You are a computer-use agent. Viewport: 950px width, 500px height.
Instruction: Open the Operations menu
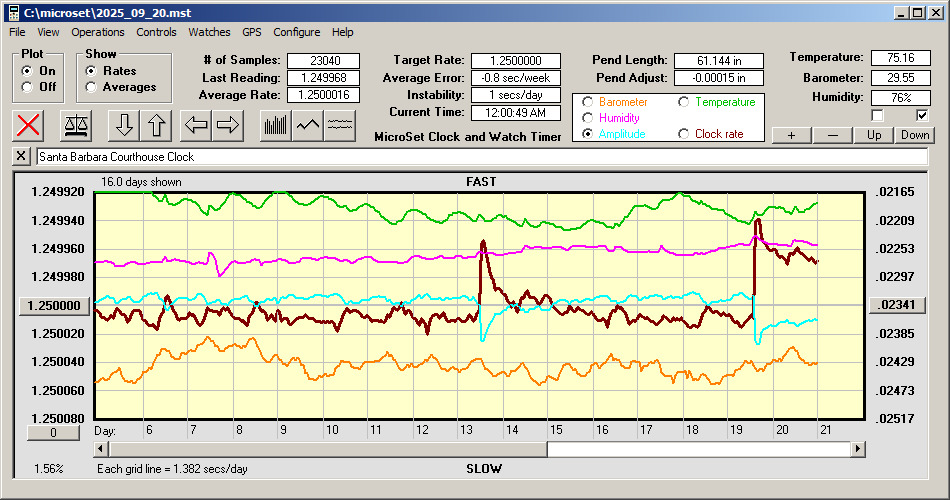98,32
